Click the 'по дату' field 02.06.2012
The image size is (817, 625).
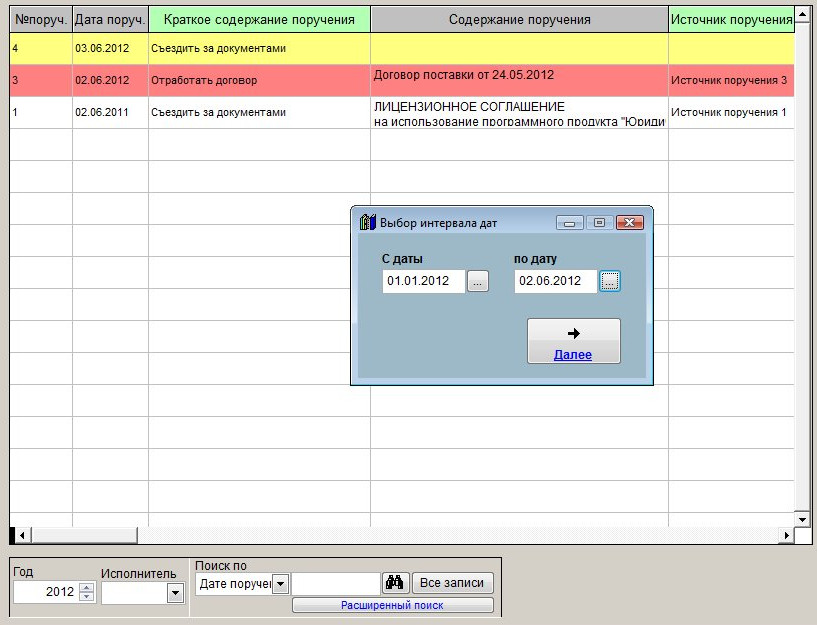pos(555,281)
